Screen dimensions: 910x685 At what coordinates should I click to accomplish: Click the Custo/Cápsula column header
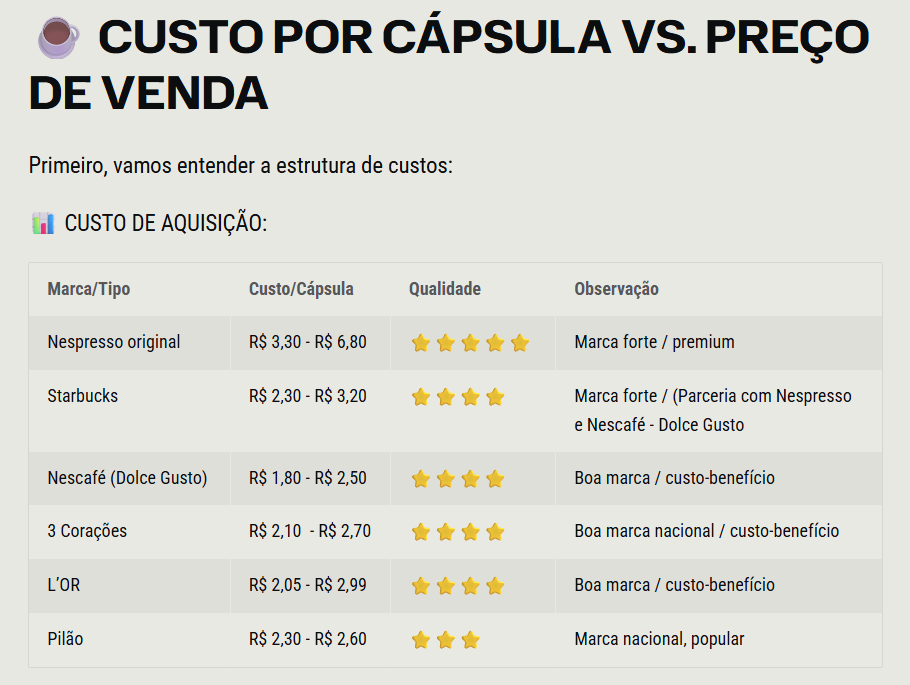coord(301,289)
